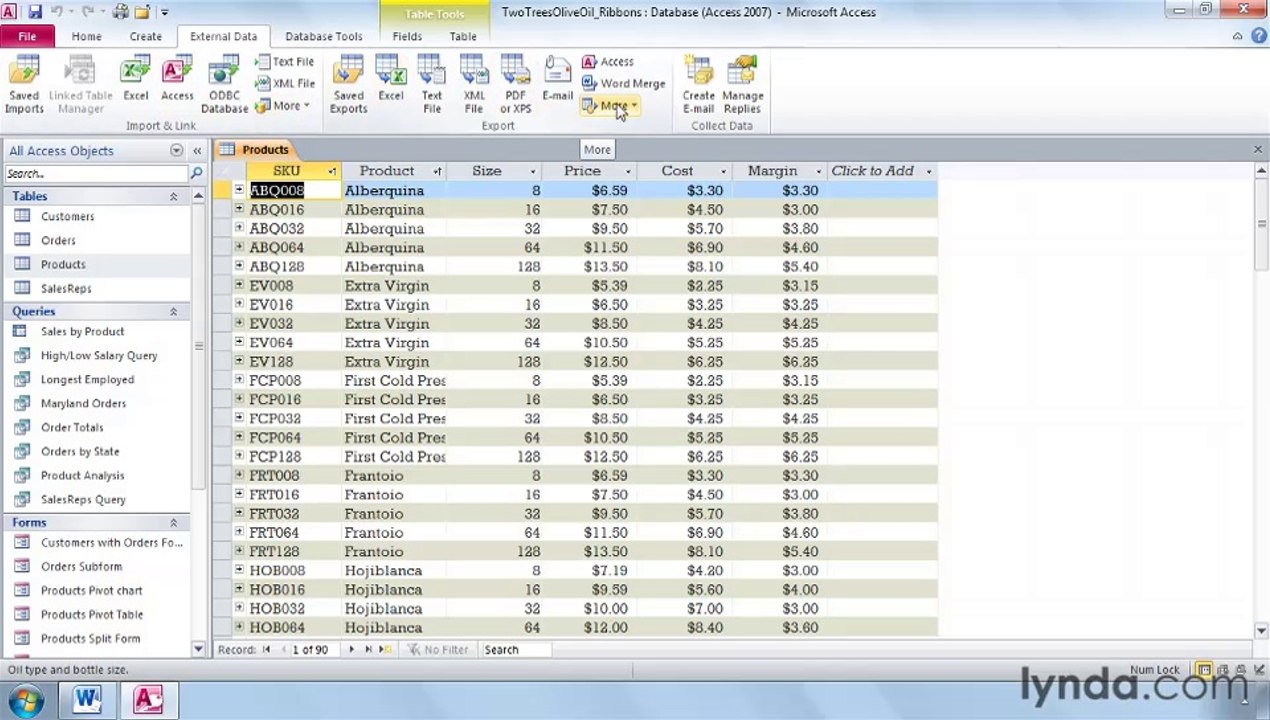Switch to the Database Tools tab

pyautogui.click(x=323, y=36)
